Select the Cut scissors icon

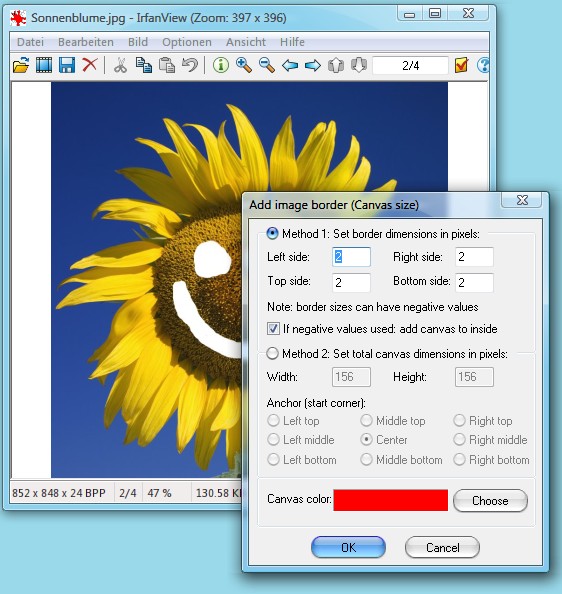click(x=120, y=65)
